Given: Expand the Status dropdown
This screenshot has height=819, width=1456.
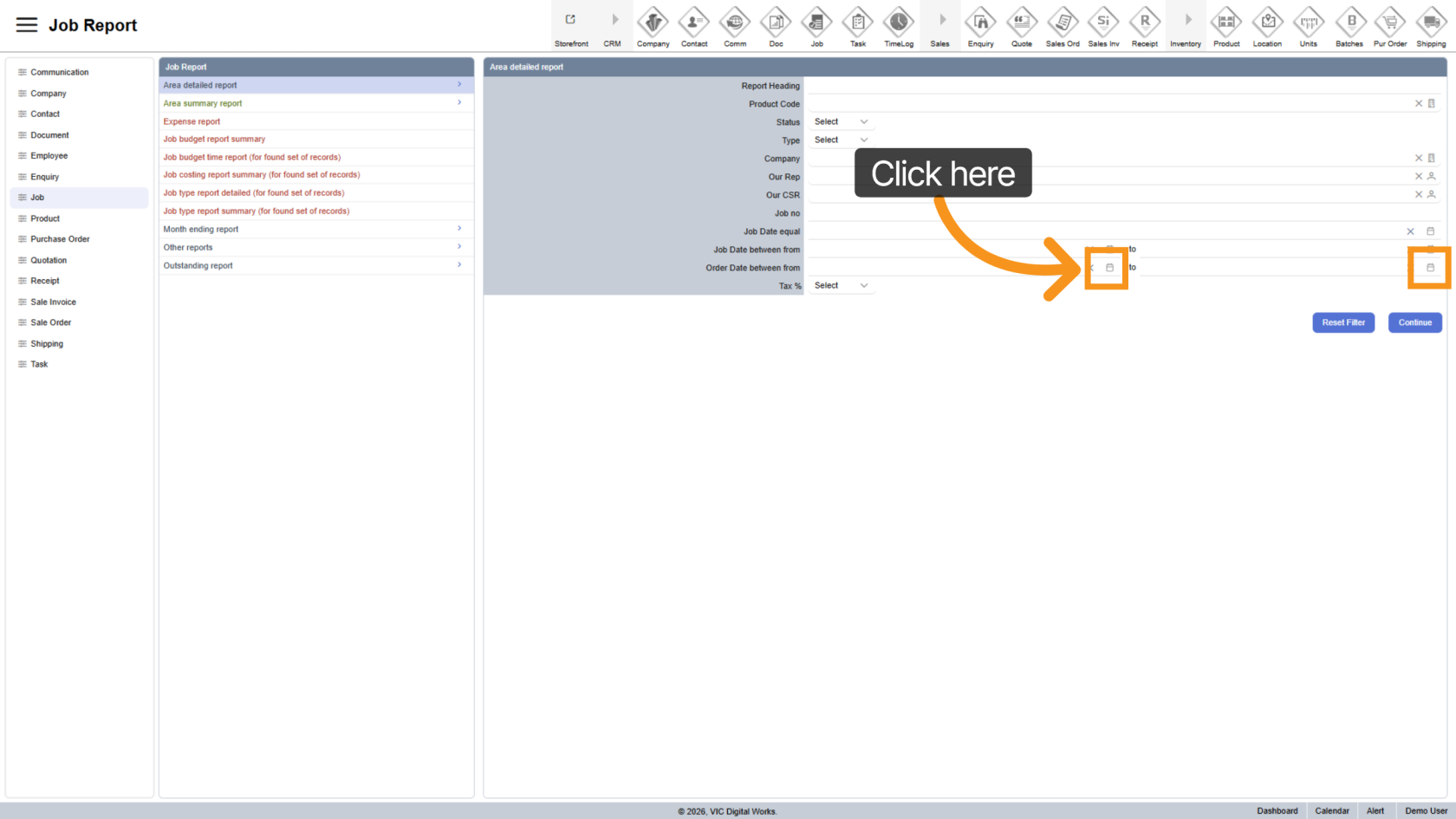Looking at the screenshot, I should click(841, 122).
